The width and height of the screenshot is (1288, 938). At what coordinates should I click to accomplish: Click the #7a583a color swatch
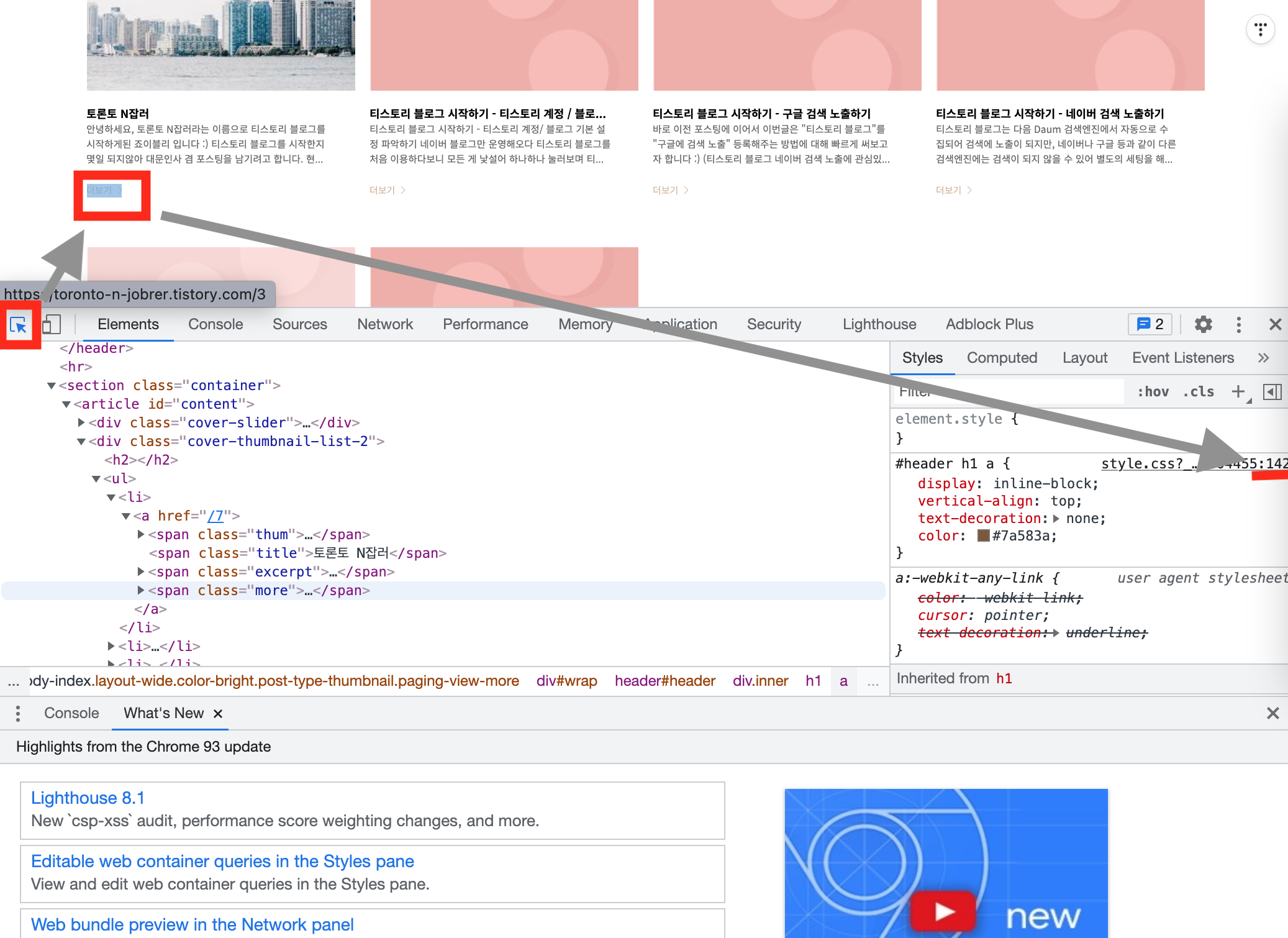(x=983, y=535)
